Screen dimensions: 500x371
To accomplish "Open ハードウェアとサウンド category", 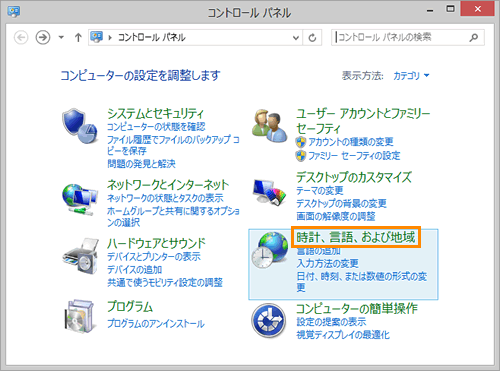I will [x=156, y=243].
